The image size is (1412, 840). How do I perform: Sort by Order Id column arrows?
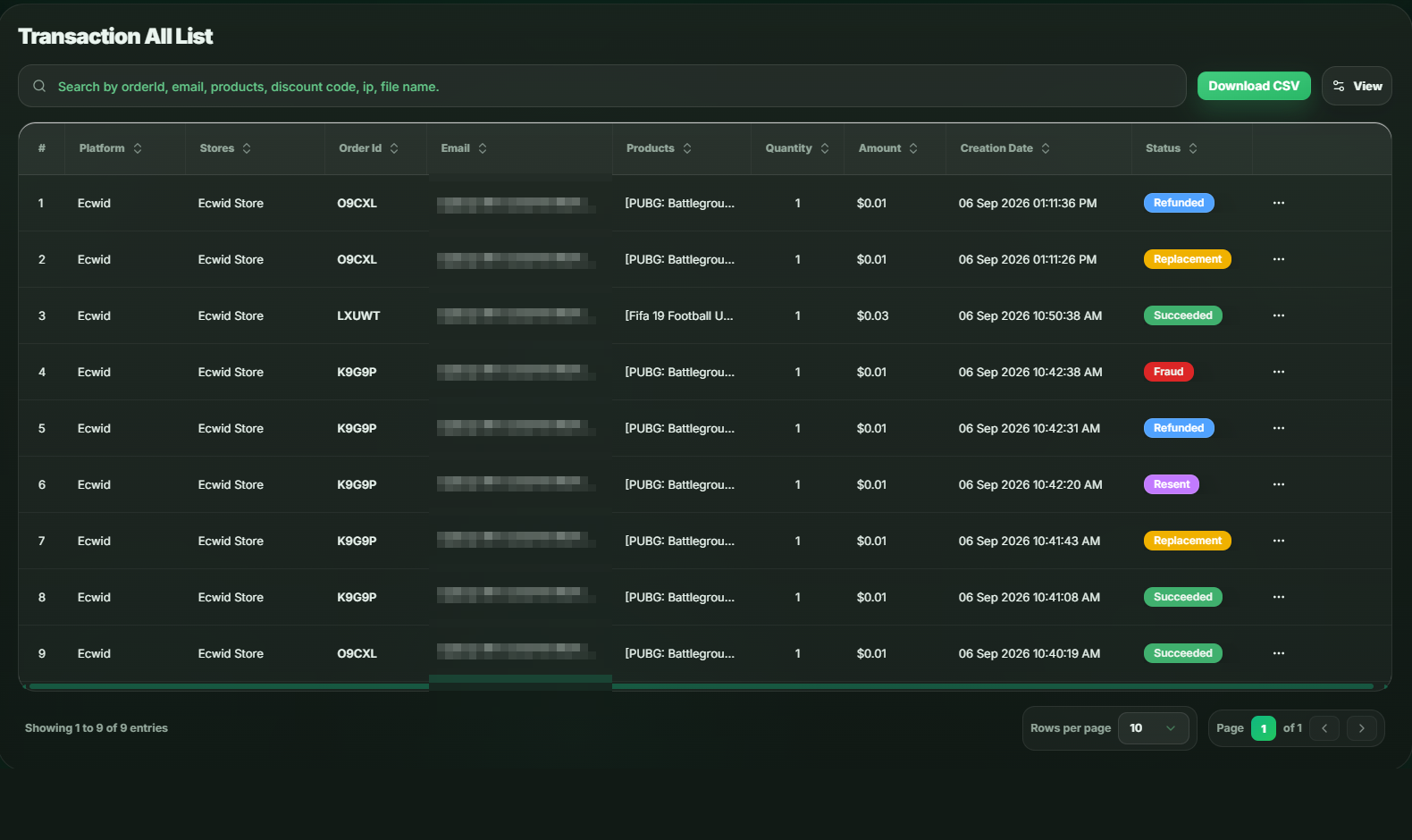click(x=394, y=148)
